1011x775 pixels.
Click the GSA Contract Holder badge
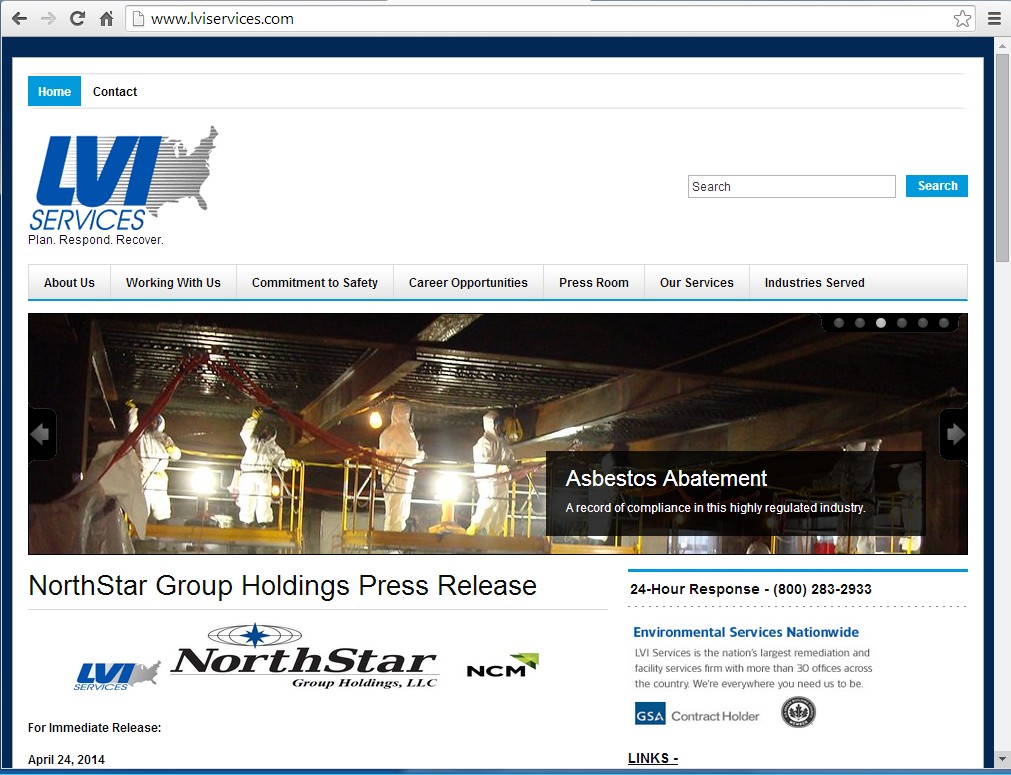click(697, 714)
